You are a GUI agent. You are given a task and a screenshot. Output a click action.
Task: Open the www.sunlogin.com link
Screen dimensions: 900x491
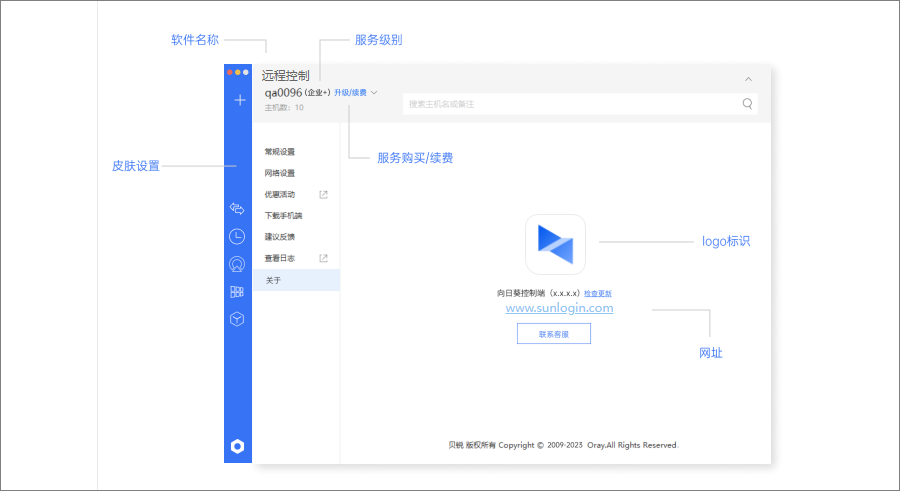(560, 308)
